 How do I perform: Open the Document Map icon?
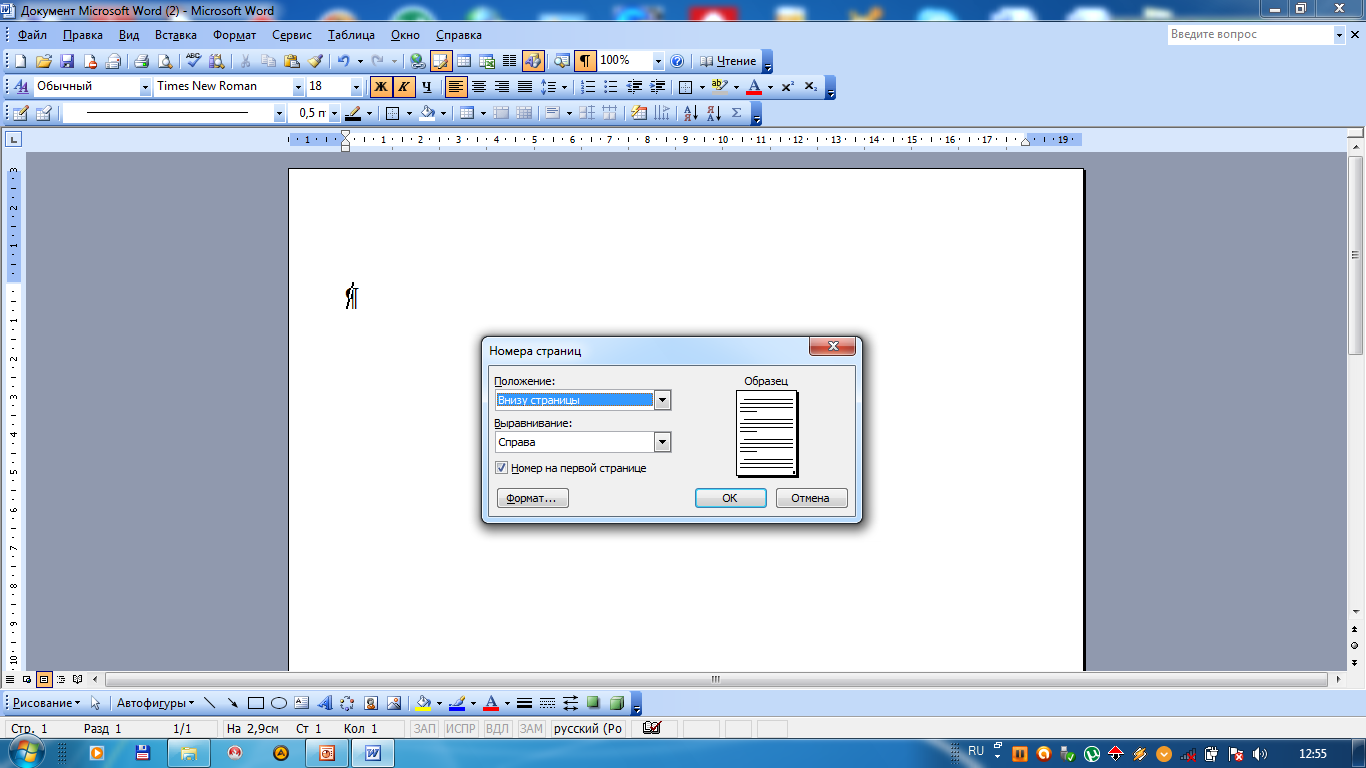(562, 61)
